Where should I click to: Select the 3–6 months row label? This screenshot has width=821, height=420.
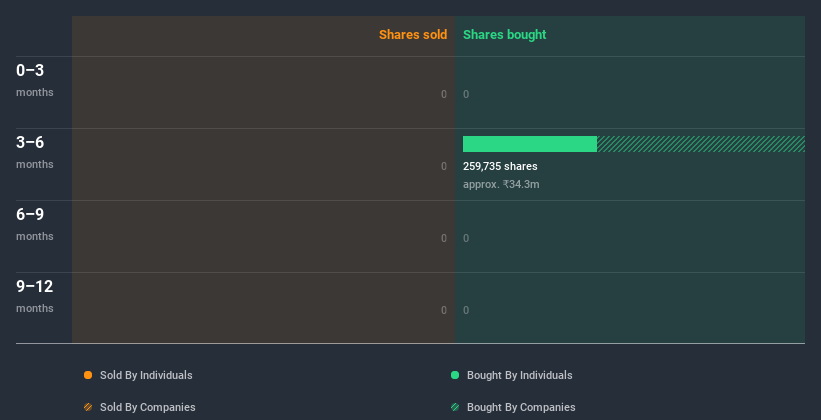pos(35,152)
